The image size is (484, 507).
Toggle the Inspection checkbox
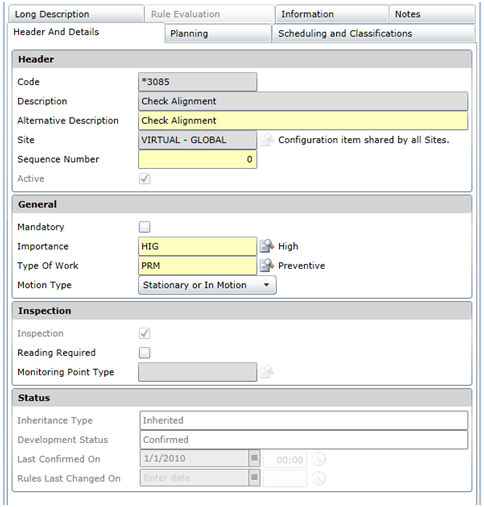pyautogui.click(x=145, y=333)
